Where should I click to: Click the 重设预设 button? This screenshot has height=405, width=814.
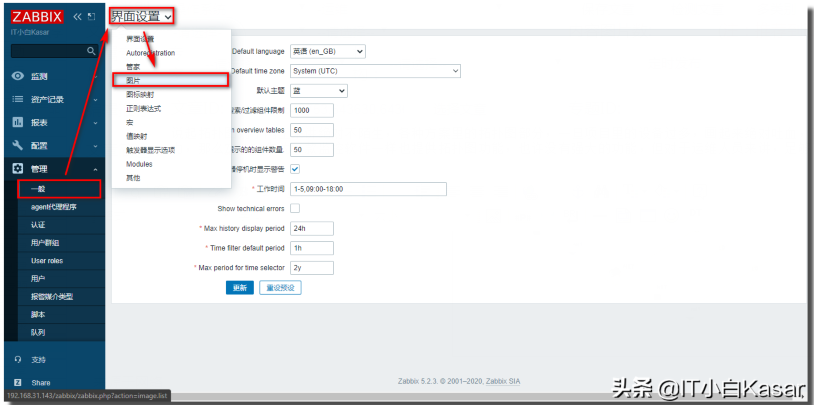tap(280, 288)
